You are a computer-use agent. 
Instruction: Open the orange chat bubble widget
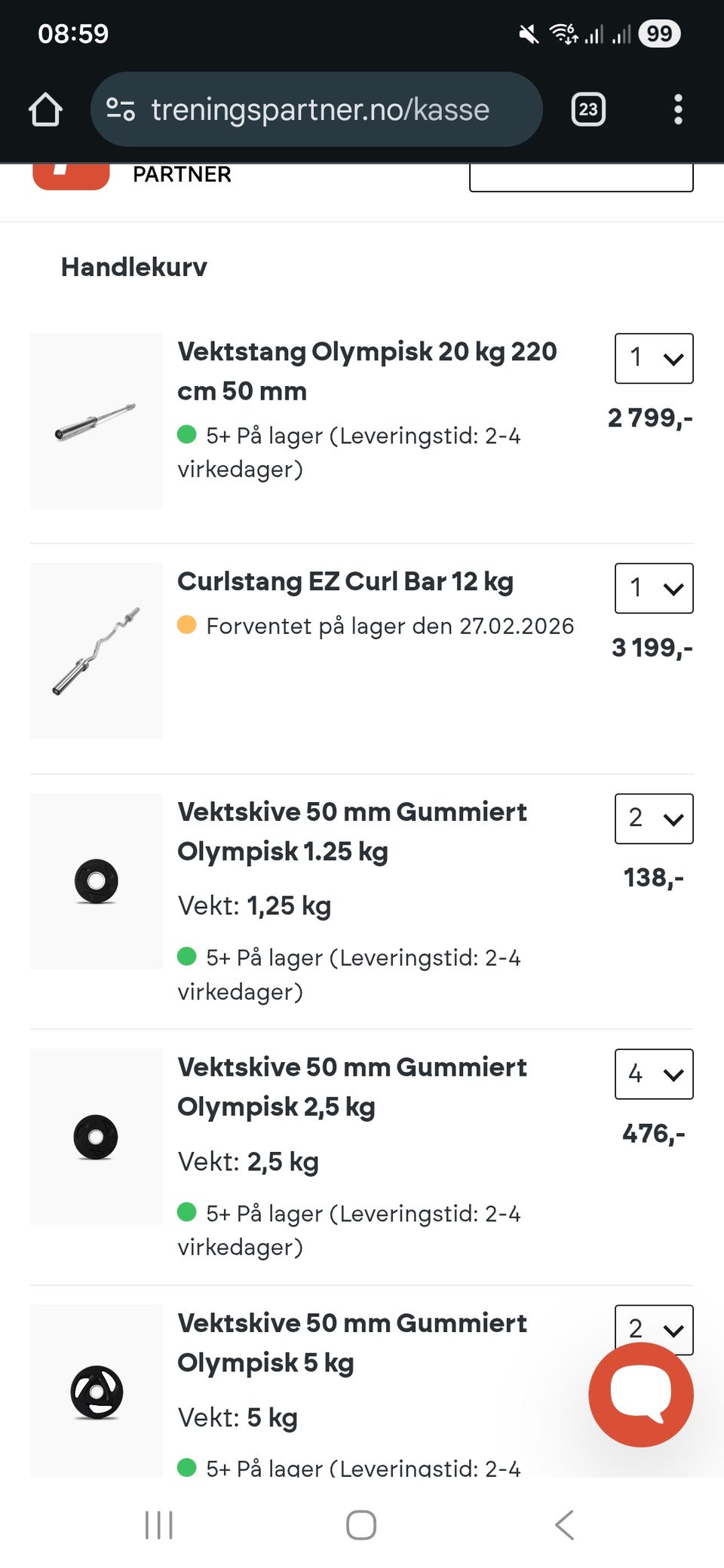click(641, 1394)
